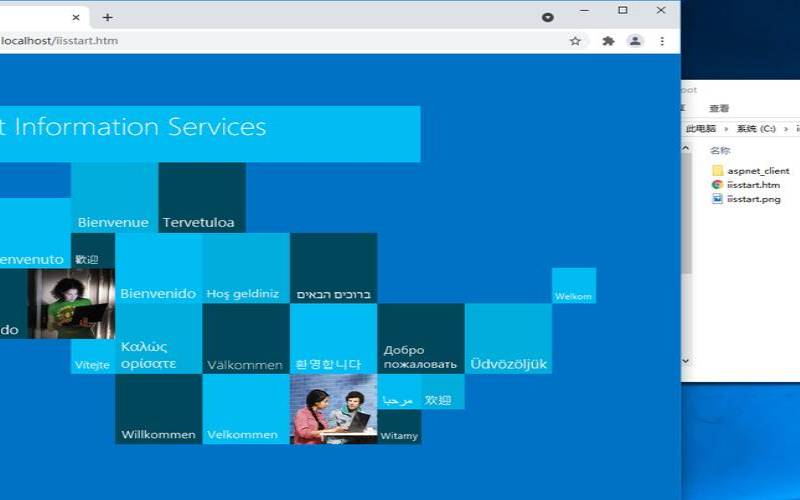
Task: Click the photo of two people with laptop
Action: click(334, 409)
